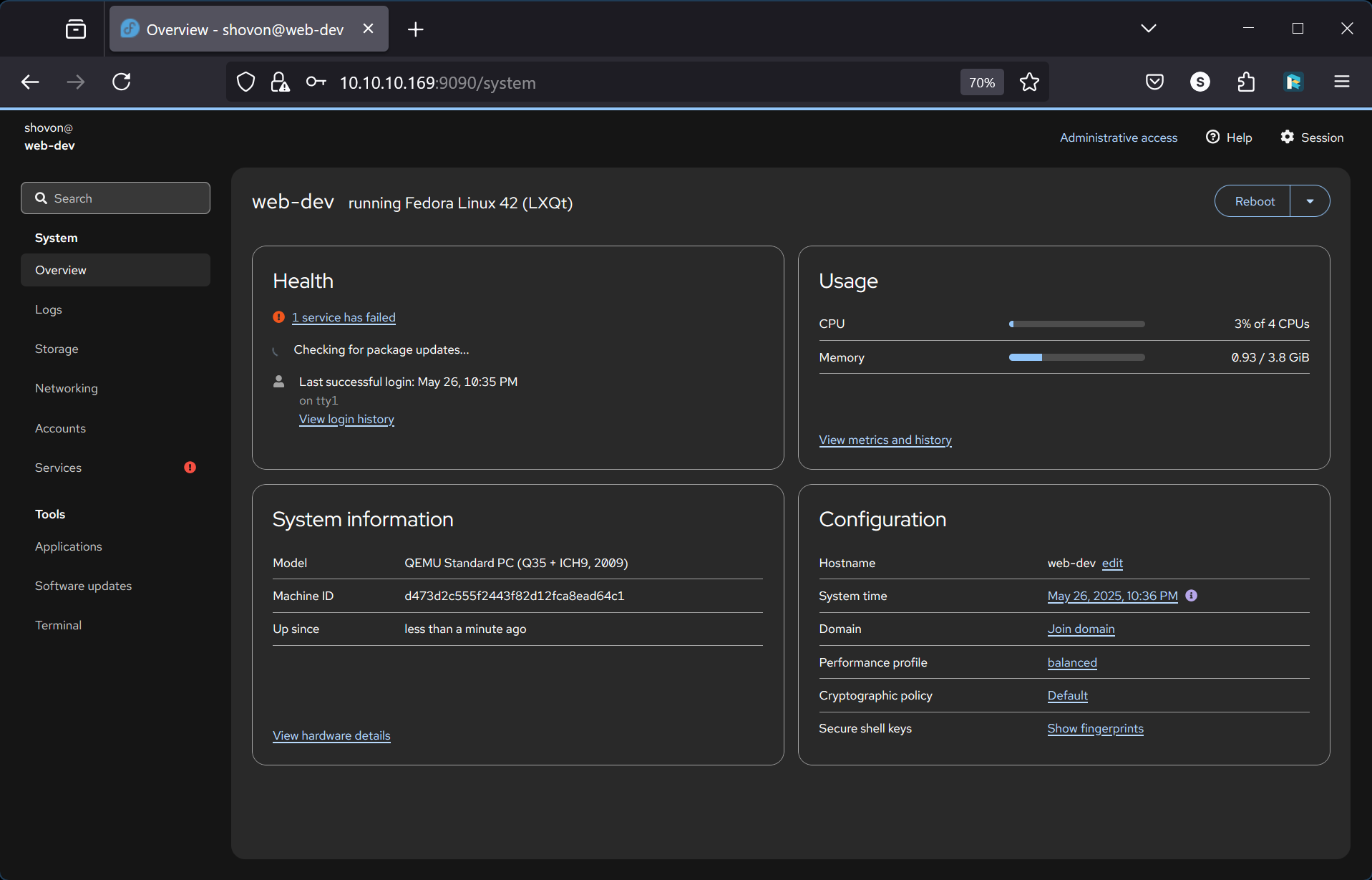The width and height of the screenshot is (1372, 880).
Task: Click the saved password key icon
Action: pos(316,82)
